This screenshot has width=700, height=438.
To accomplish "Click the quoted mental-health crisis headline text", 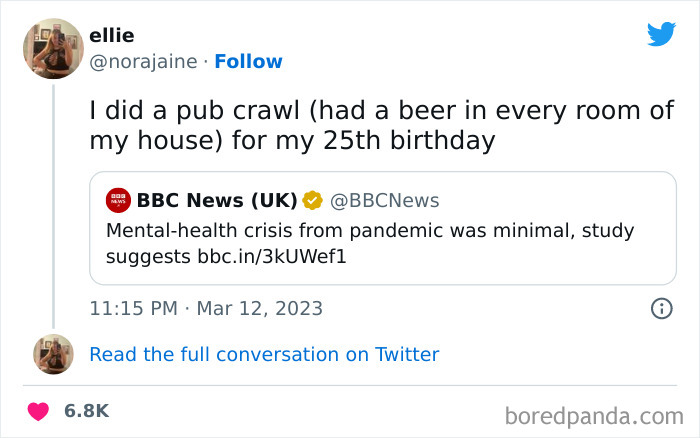I will tap(370, 231).
